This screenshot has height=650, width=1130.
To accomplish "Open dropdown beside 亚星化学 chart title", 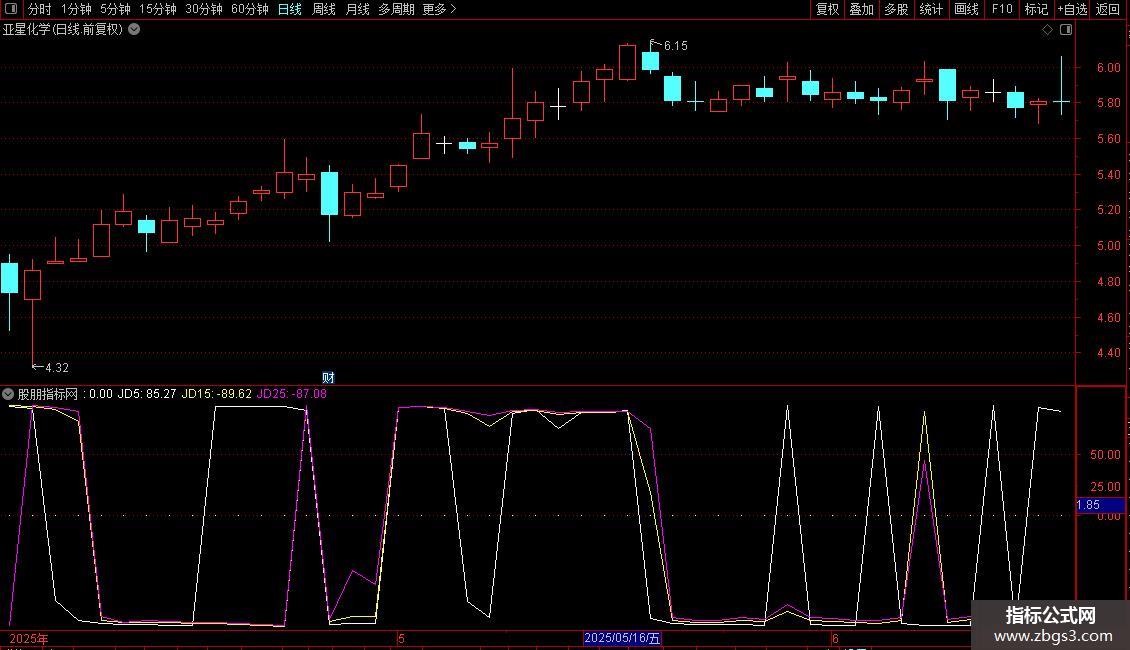I will click(134, 30).
